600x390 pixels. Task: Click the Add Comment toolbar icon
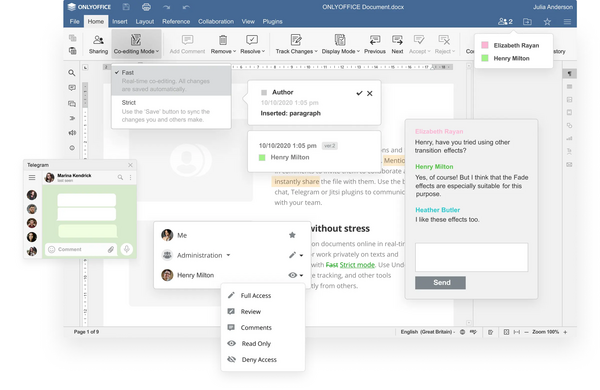pos(187,44)
